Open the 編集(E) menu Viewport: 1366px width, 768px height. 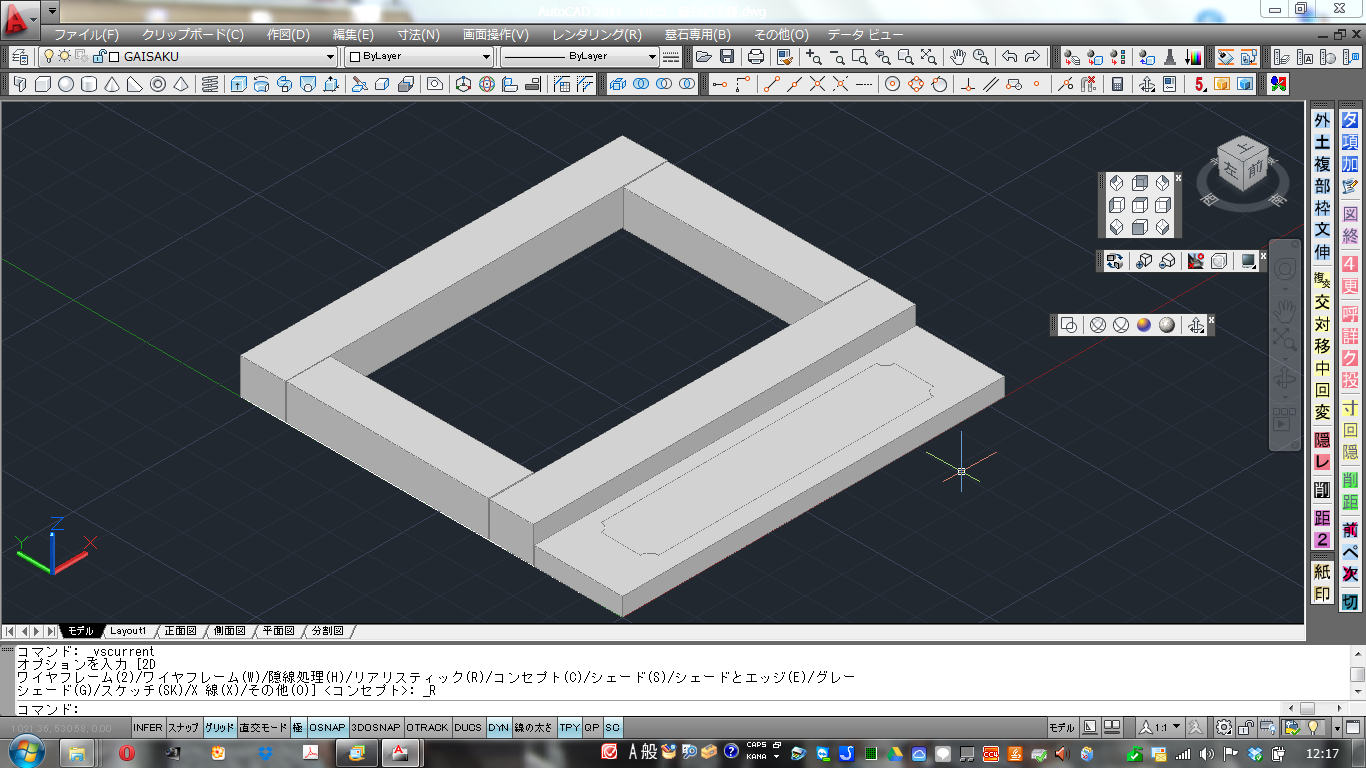[353, 34]
